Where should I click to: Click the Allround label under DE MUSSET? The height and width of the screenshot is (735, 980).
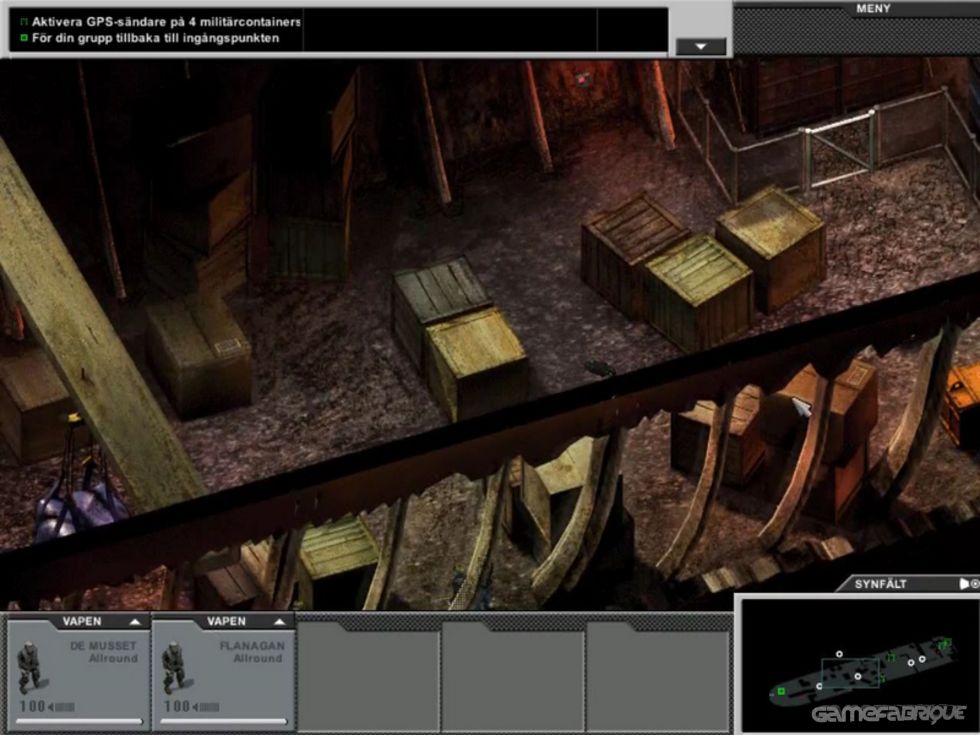(x=113, y=659)
